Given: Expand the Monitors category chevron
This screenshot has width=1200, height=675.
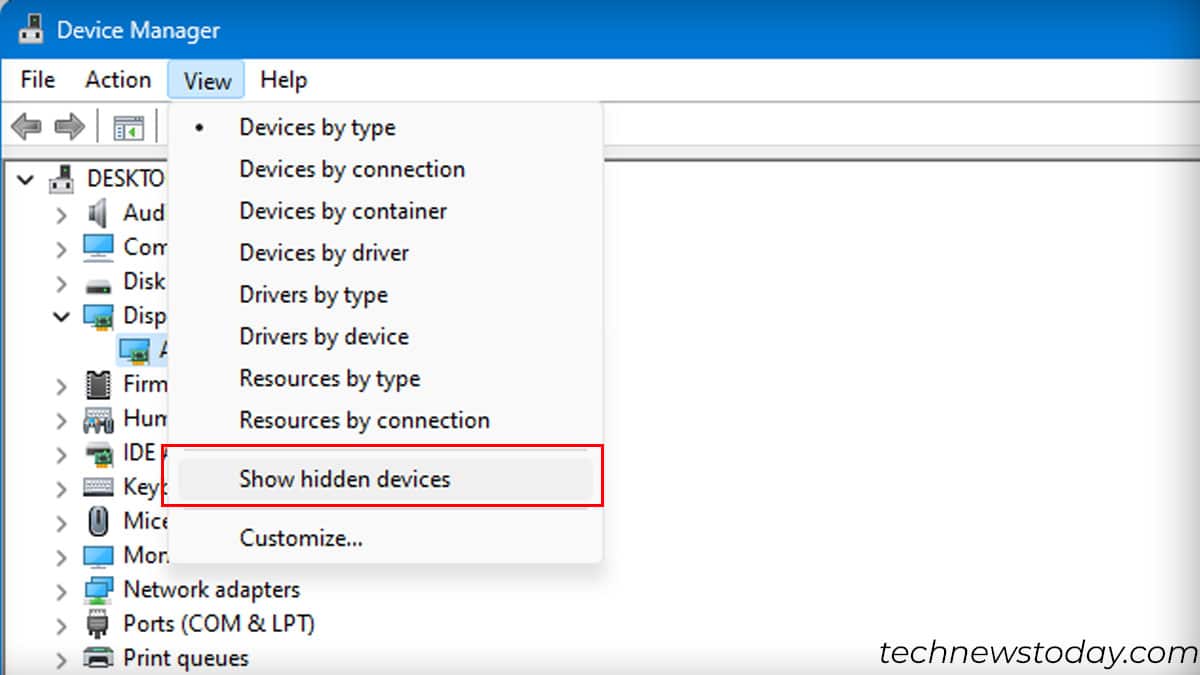Looking at the screenshot, I should pos(62,557).
